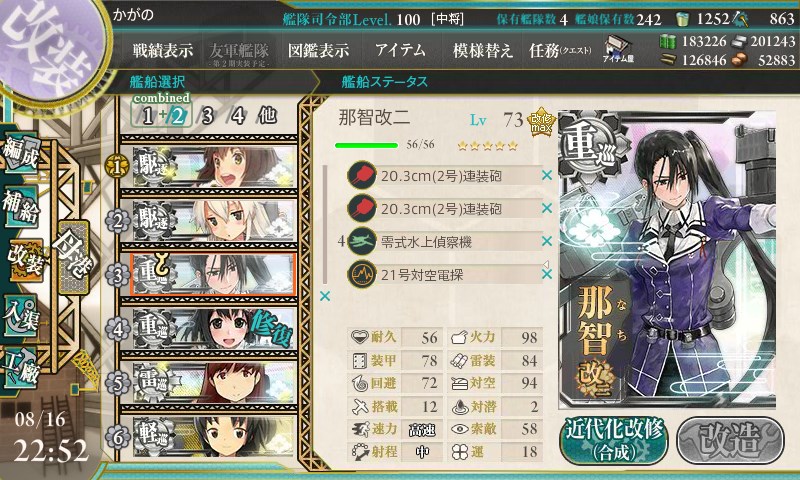Viewport: 800px width, 480px height.
Task: Open 任務 (クエスト) quest menu
Action: (560, 50)
